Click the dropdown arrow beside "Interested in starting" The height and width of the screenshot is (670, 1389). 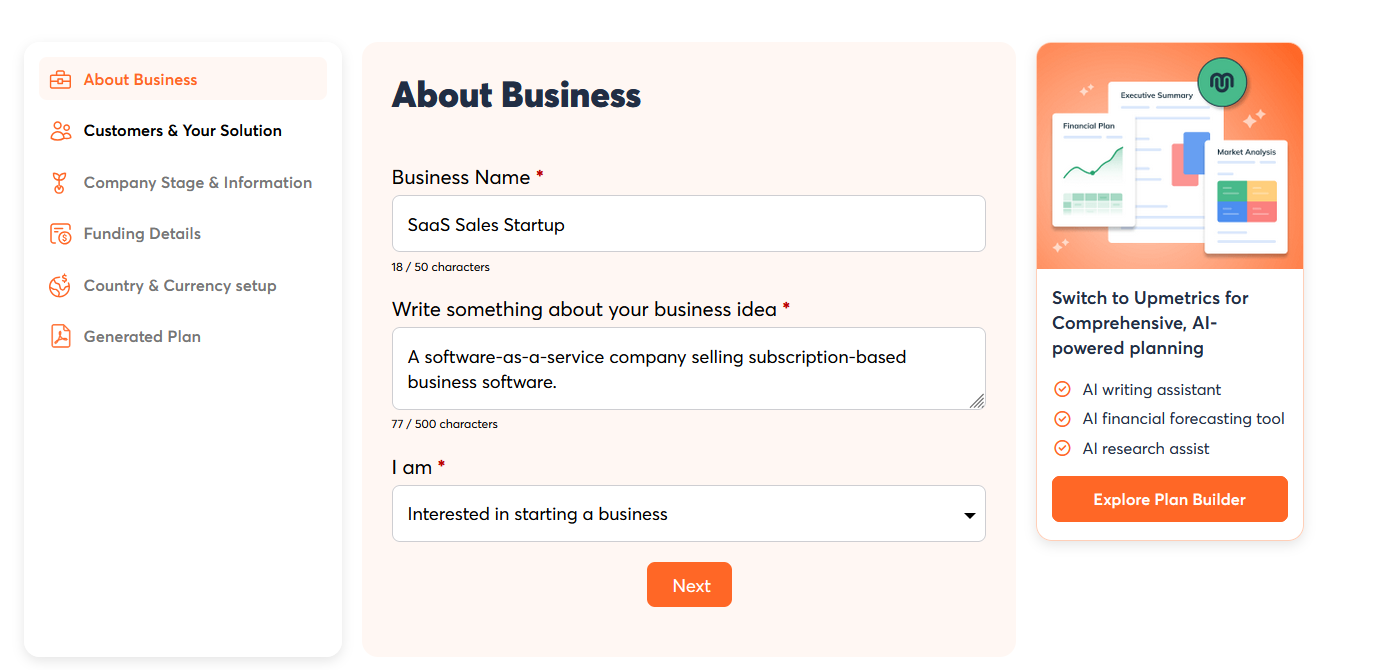coord(969,515)
